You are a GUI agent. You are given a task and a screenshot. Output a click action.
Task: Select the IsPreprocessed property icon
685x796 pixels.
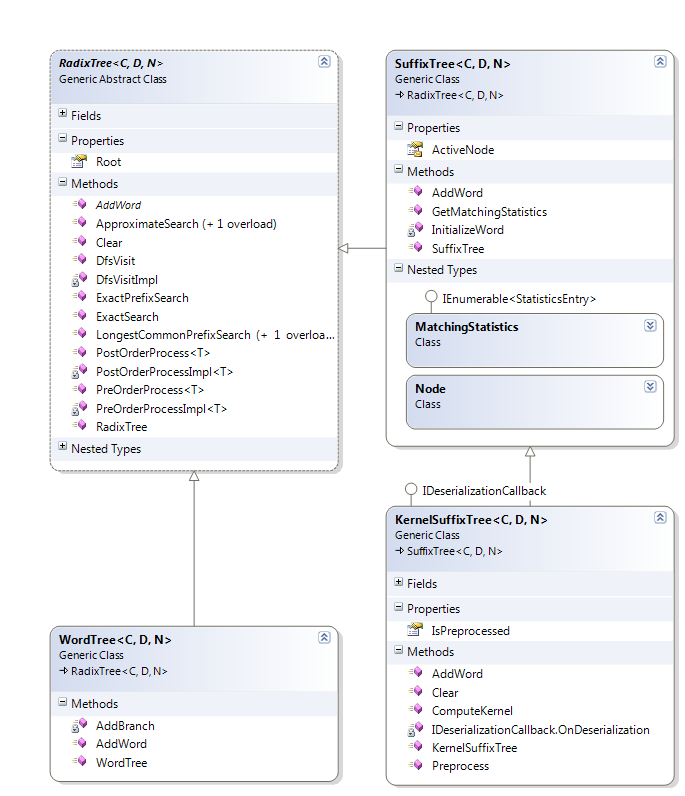(415, 630)
